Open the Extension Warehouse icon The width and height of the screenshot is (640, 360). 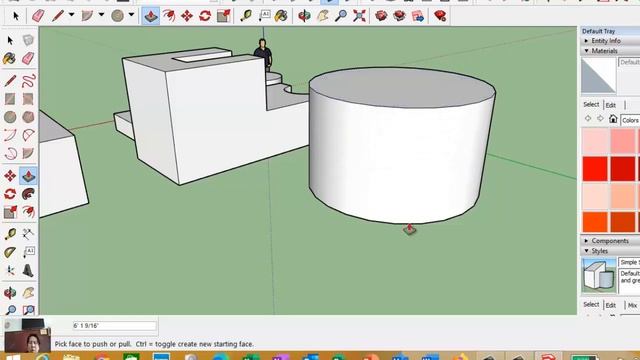click(x=399, y=16)
